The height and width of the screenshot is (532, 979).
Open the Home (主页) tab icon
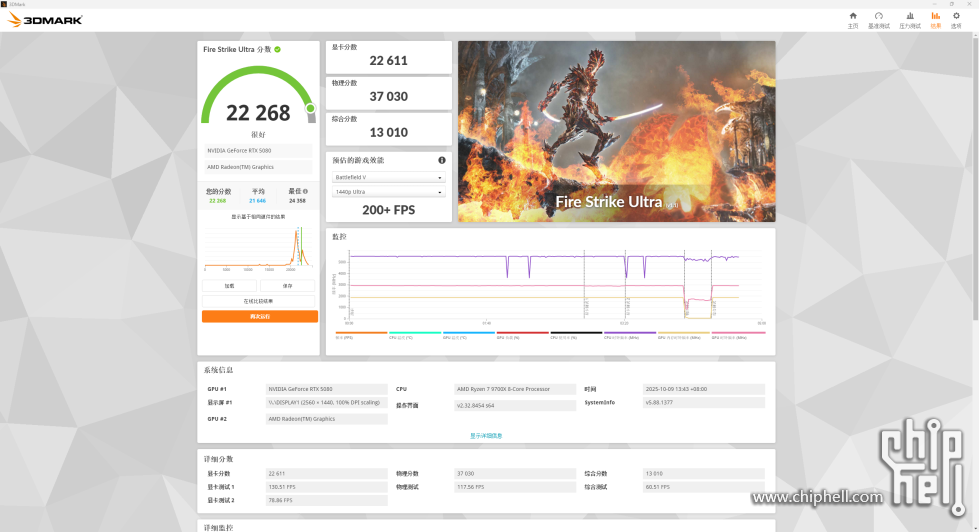852,19
